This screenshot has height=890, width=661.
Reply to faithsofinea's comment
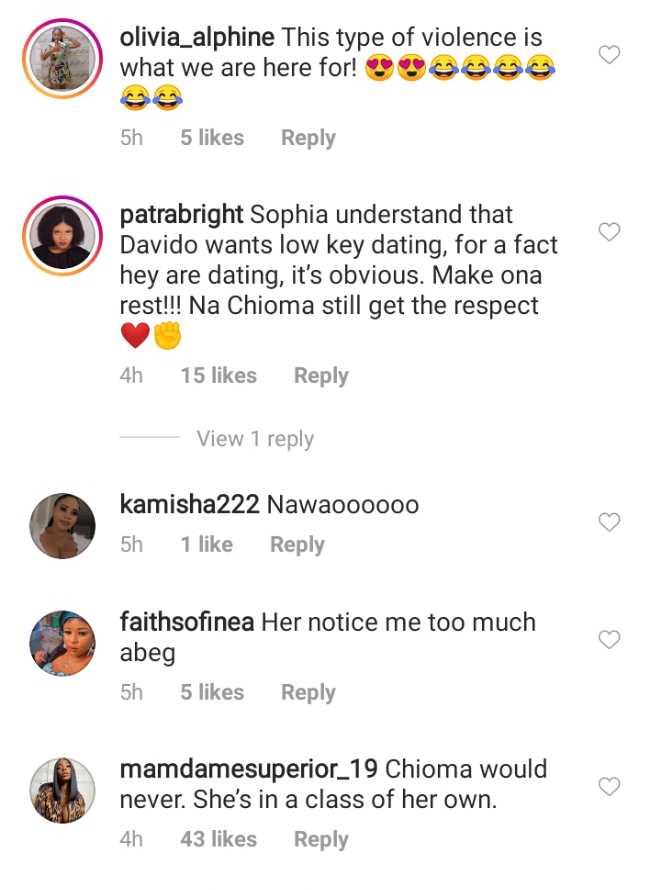pyautogui.click(x=308, y=692)
